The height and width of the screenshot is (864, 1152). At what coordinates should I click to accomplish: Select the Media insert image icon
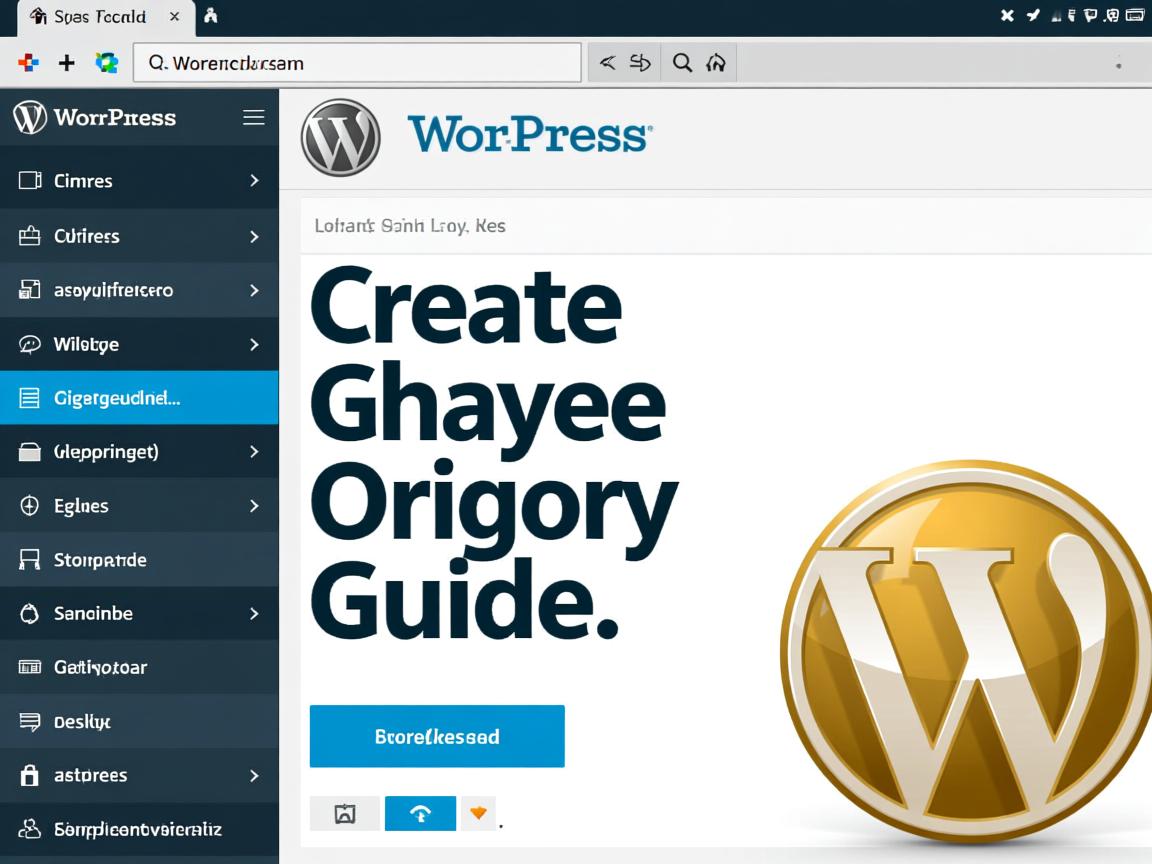(344, 813)
